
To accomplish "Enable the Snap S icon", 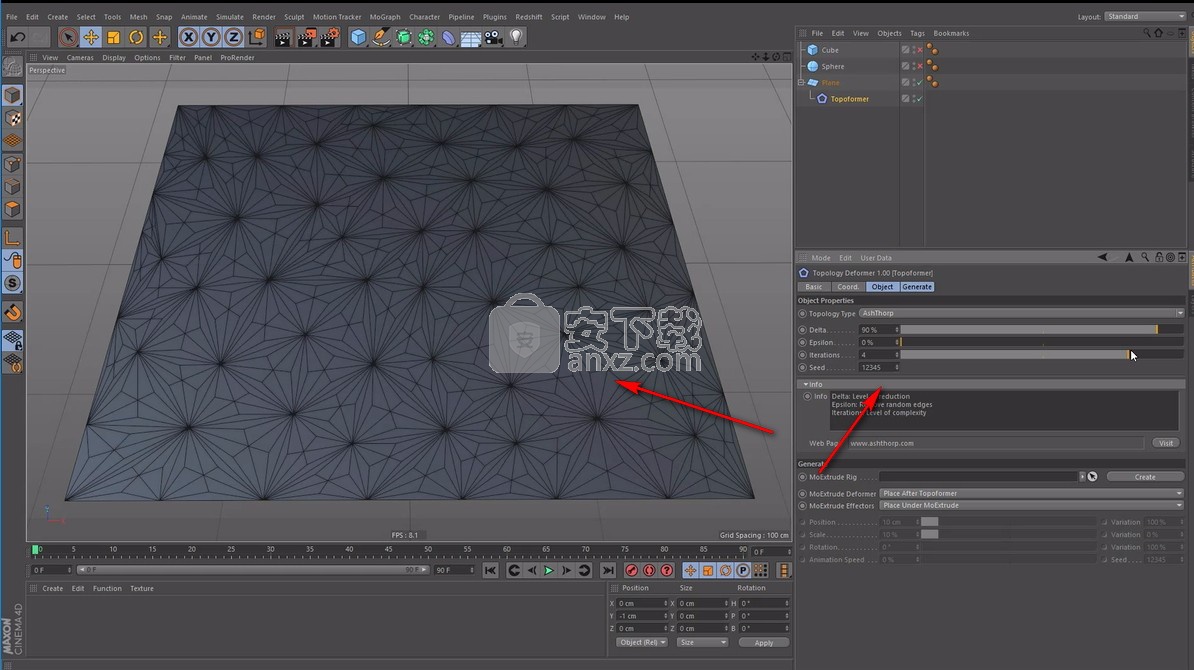I will pos(12,283).
